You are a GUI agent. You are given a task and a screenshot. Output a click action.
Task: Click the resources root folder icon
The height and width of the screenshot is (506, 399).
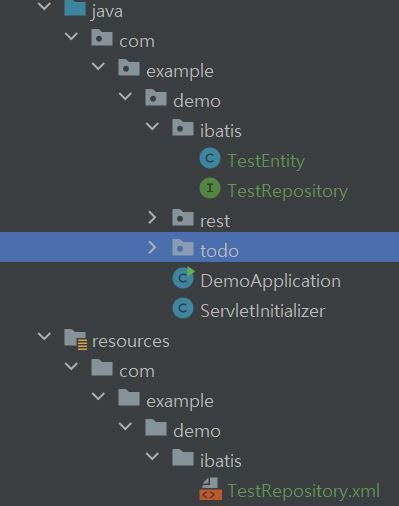pyautogui.click(x=76, y=340)
